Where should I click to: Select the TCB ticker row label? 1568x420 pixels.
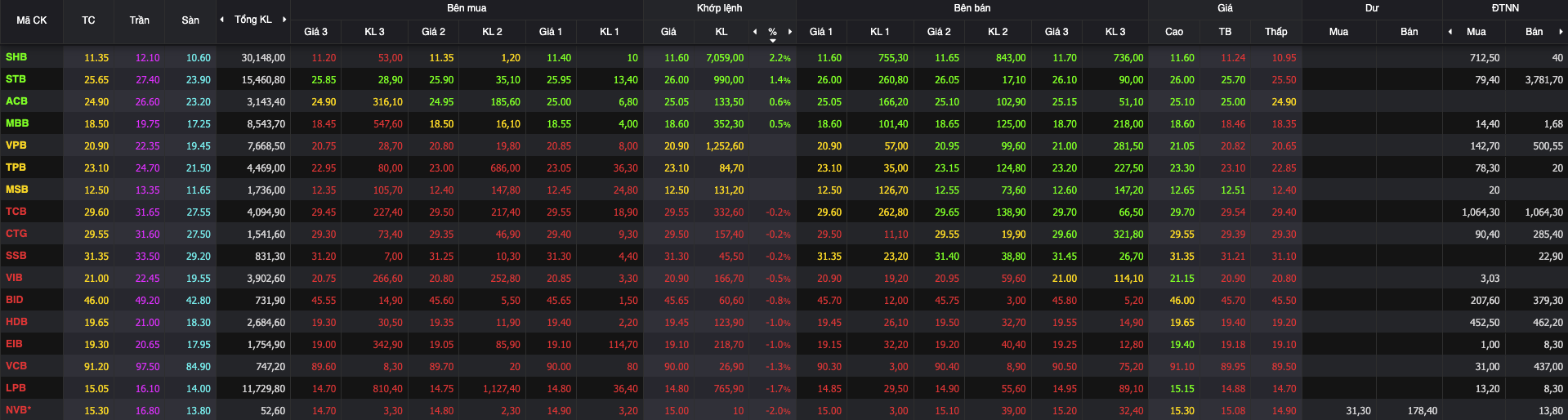16,212
